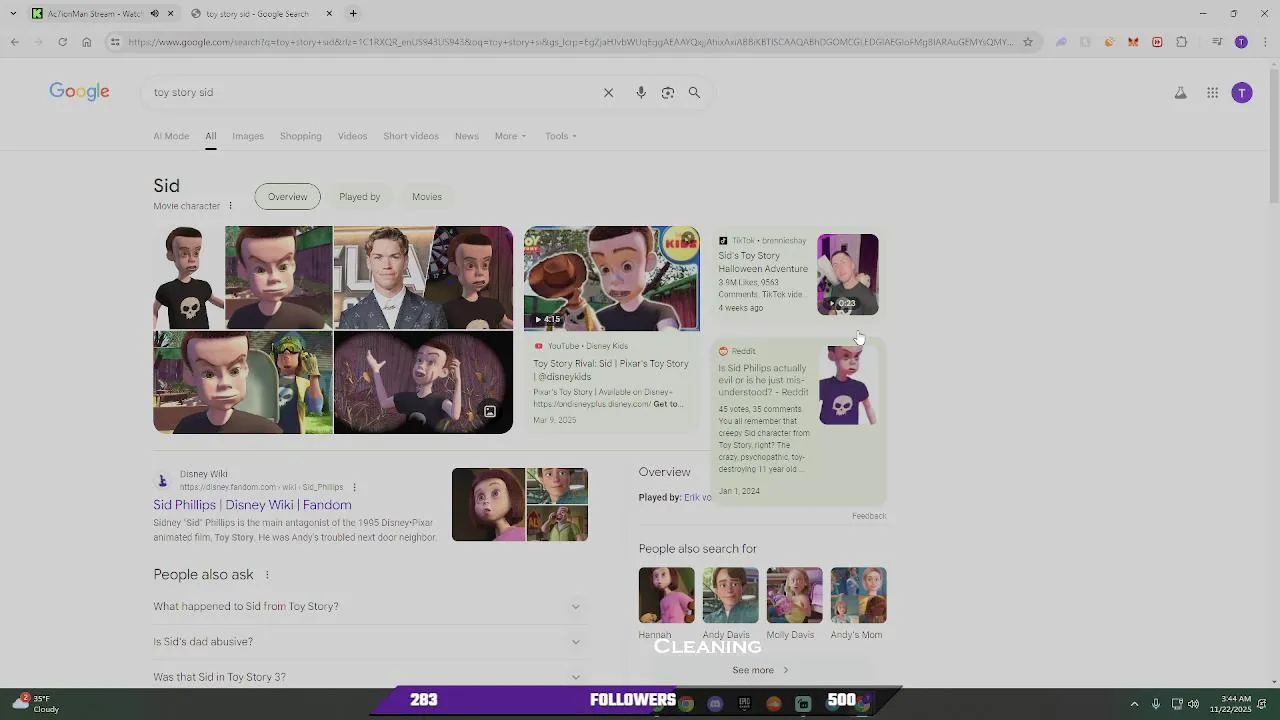This screenshot has width=1280, height=720.
Task: Open the tab search dropdown arrow
Action: pyautogui.click(x=13, y=14)
